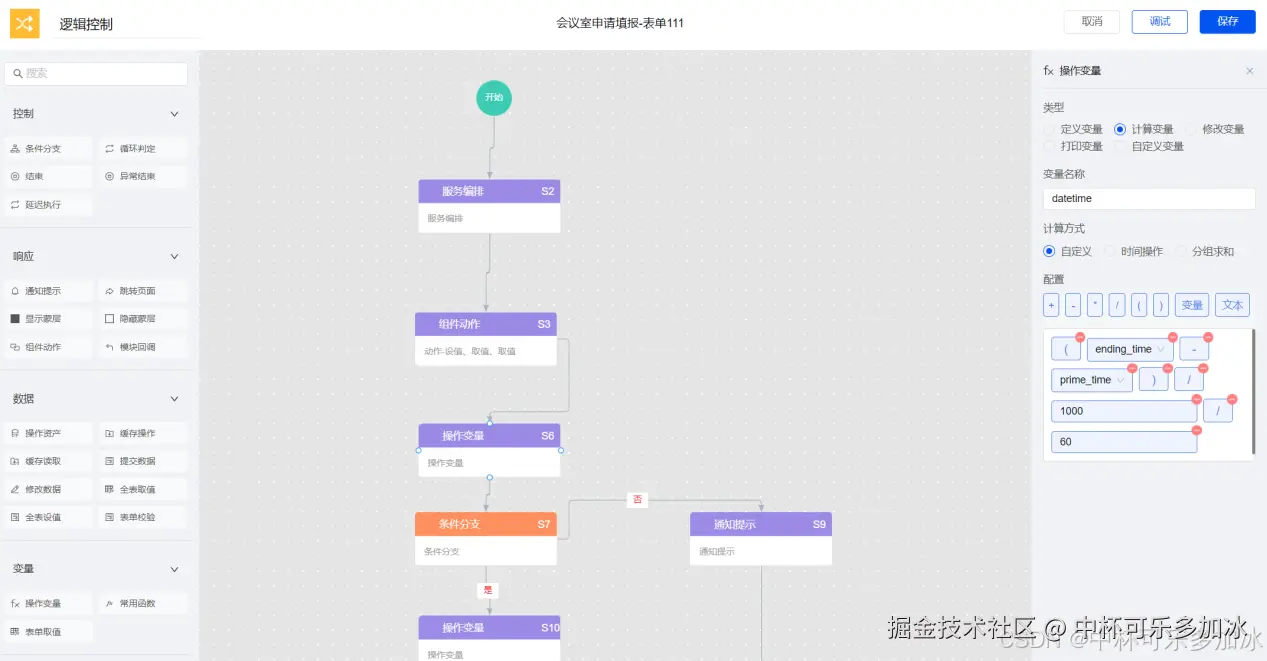Select the 开始 start node
The image size is (1267, 661).
pyautogui.click(x=494, y=98)
